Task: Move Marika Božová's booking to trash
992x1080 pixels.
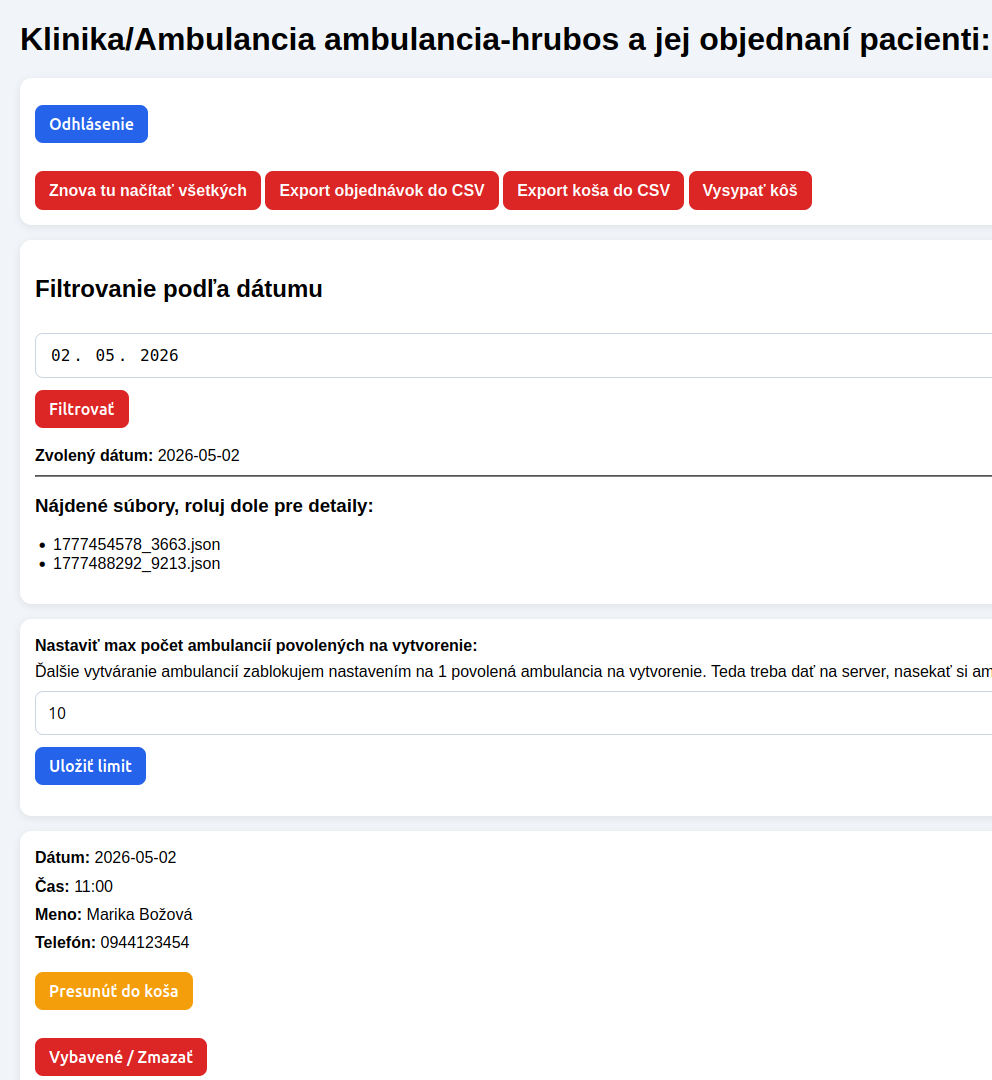Action: (x=114, y=991)
